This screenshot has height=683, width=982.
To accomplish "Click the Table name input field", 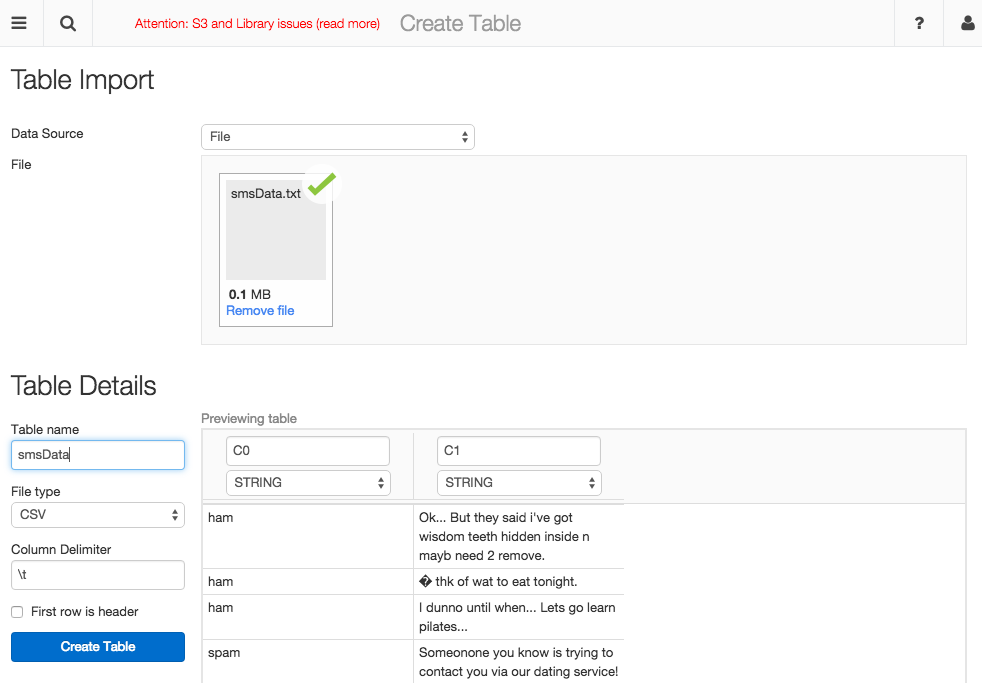I will click(x=98, y=455).
